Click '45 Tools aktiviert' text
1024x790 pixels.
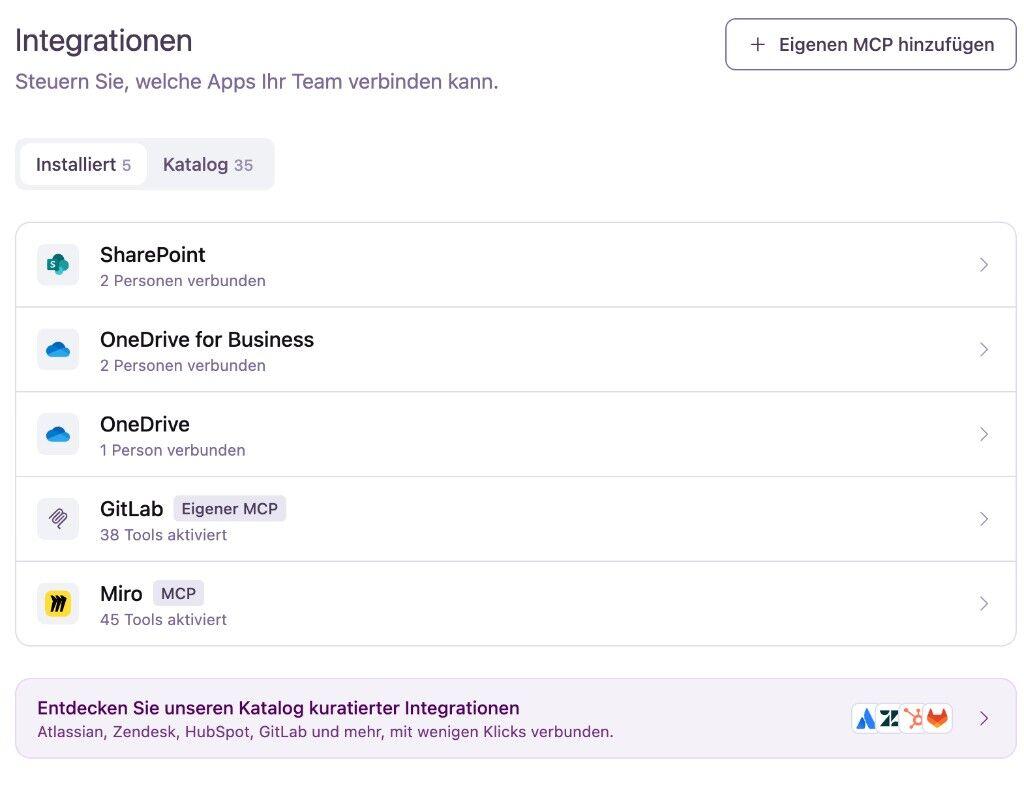click(x=163, y=620)
